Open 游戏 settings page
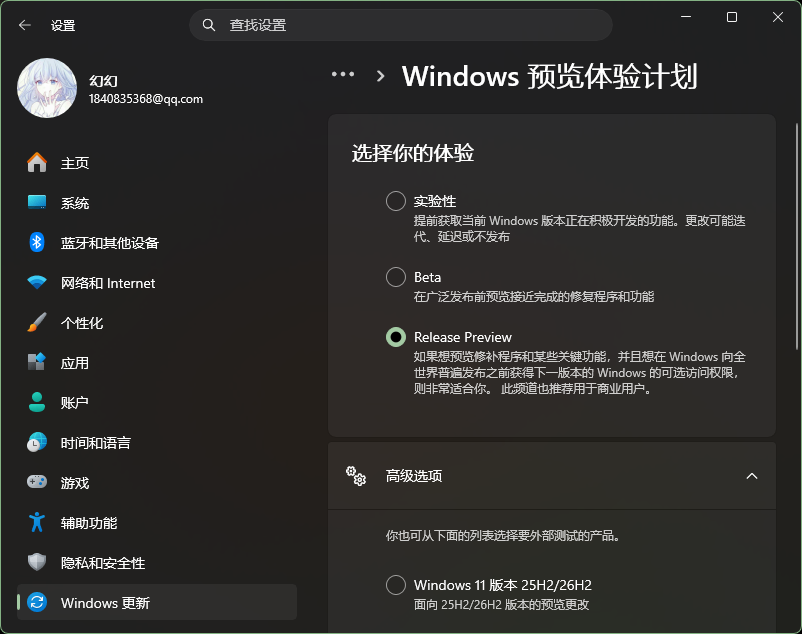Screen dimensions: 802x634 [x=157, y=482]
